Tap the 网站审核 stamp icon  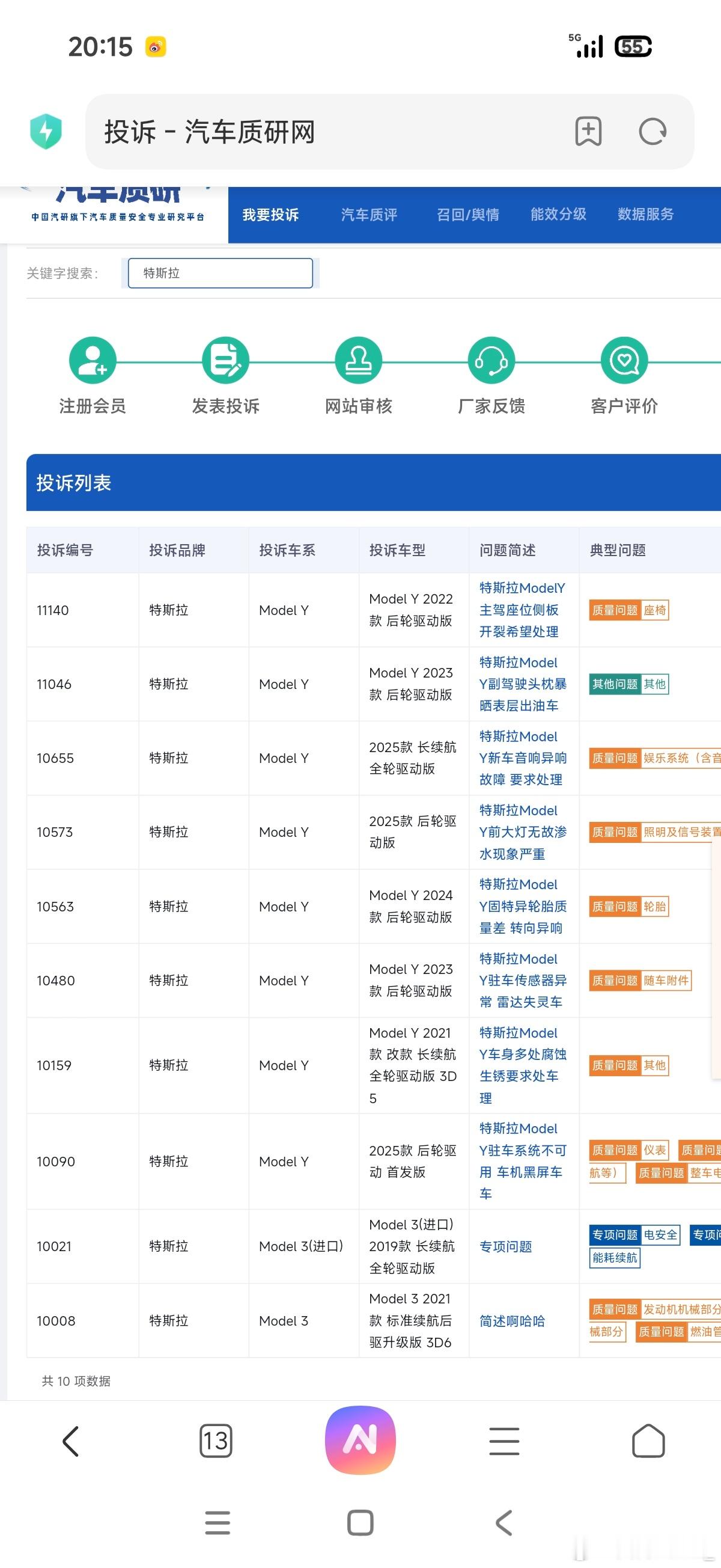(x=358, y=360)
